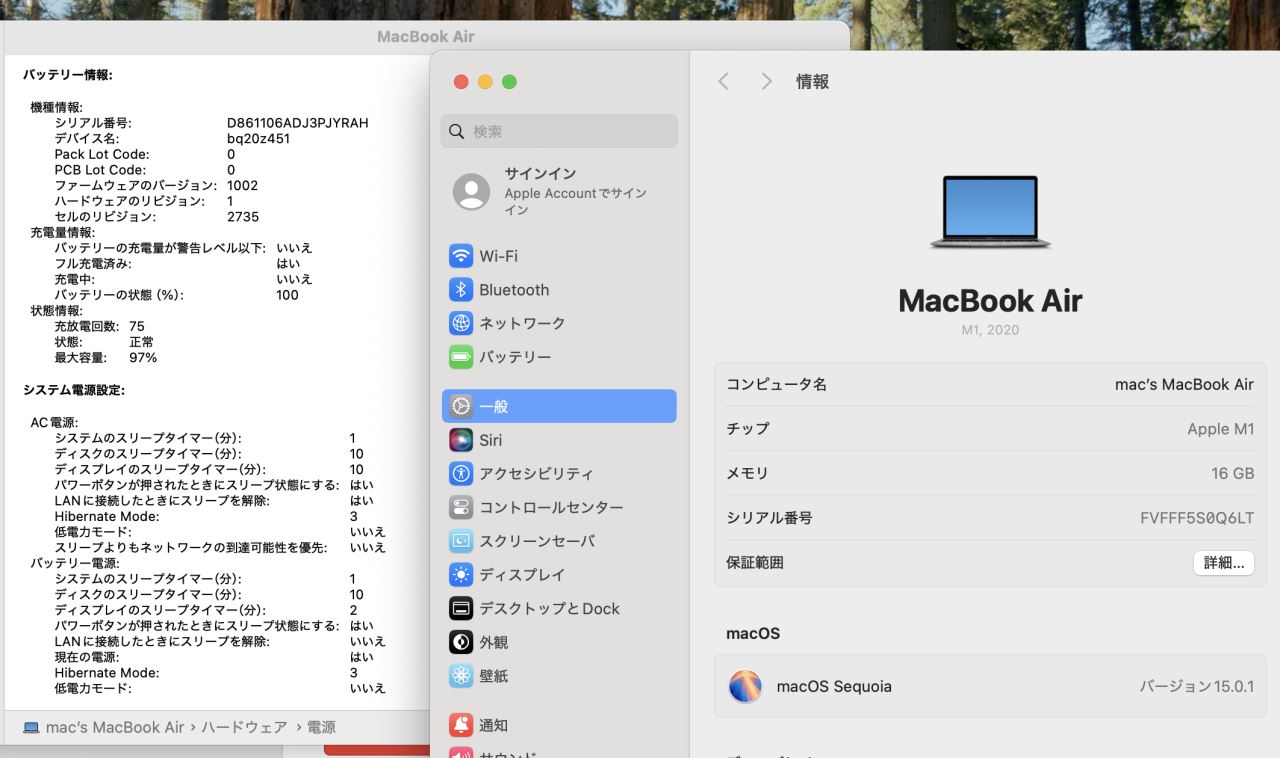
Task: Click the Apple M1 chip value
Action: 1220,429
